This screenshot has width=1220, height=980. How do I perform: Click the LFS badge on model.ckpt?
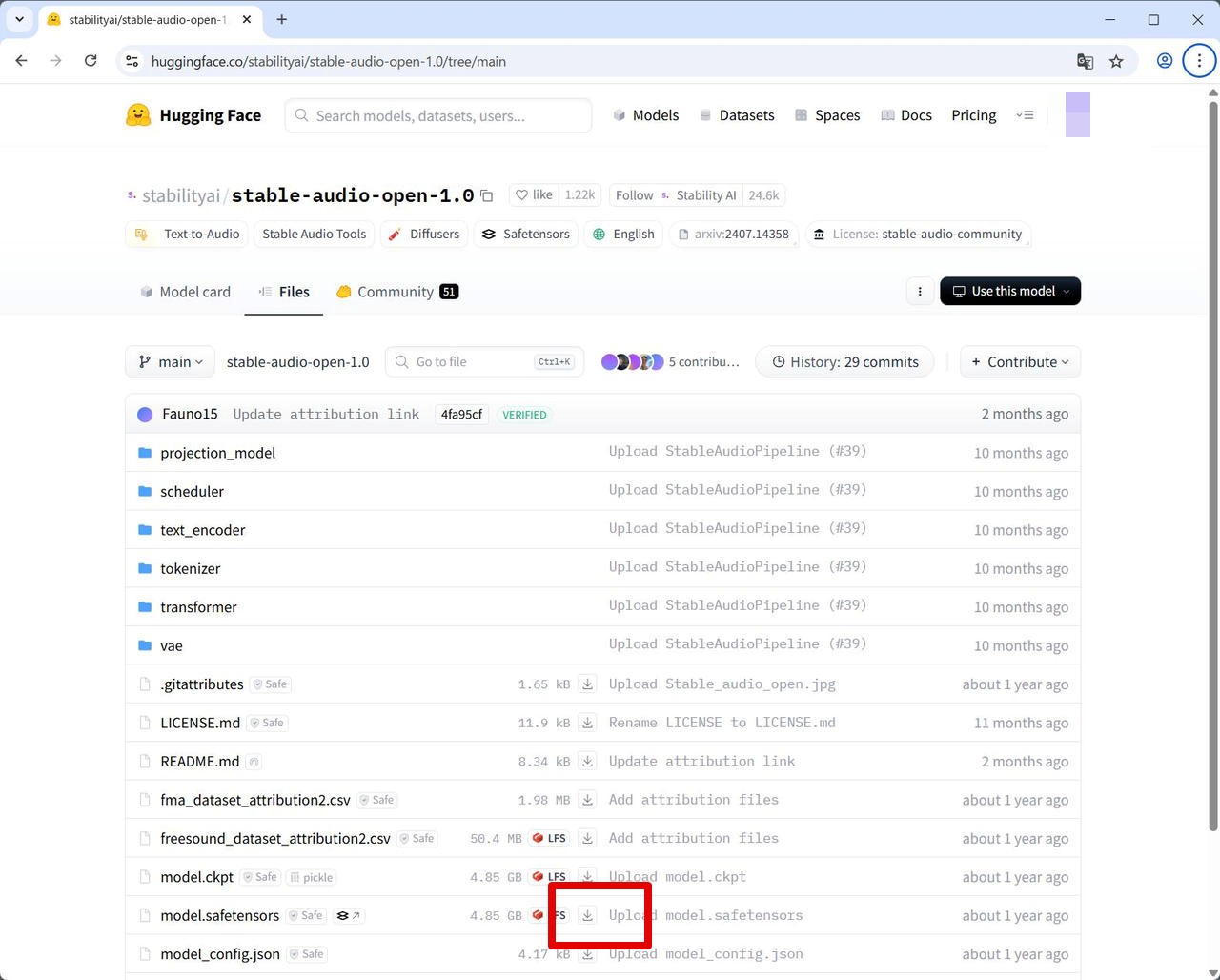(x=550, y=877)
